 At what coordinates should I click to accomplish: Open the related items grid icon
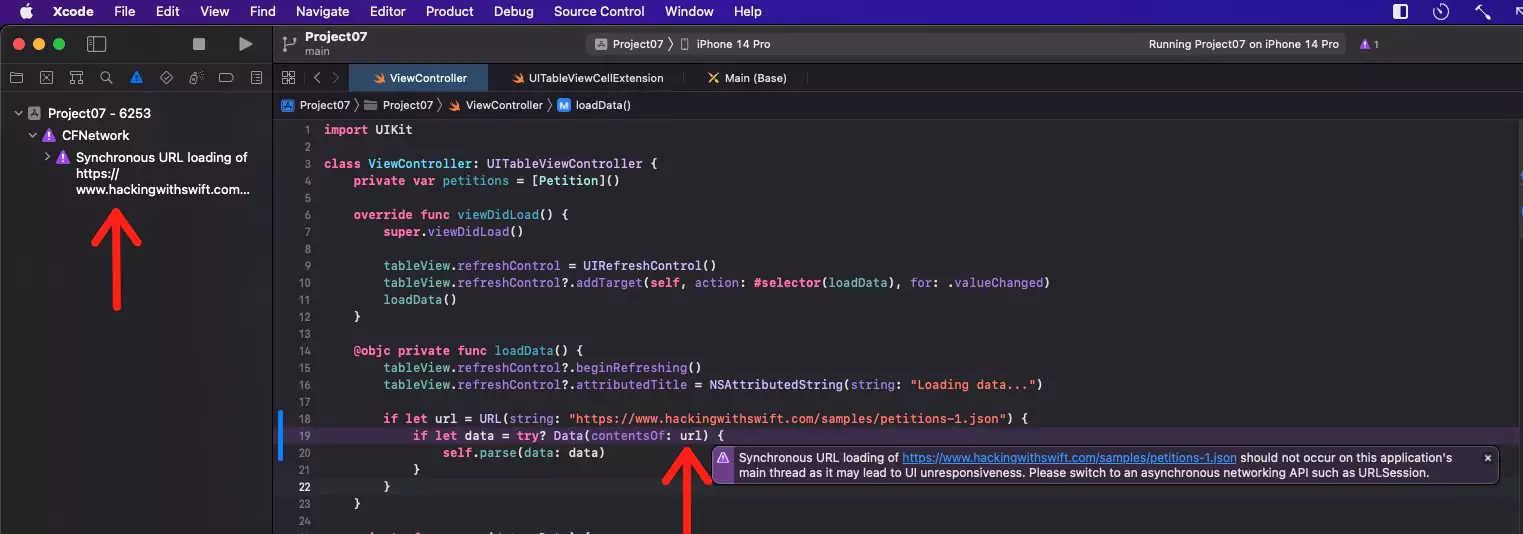289,78
